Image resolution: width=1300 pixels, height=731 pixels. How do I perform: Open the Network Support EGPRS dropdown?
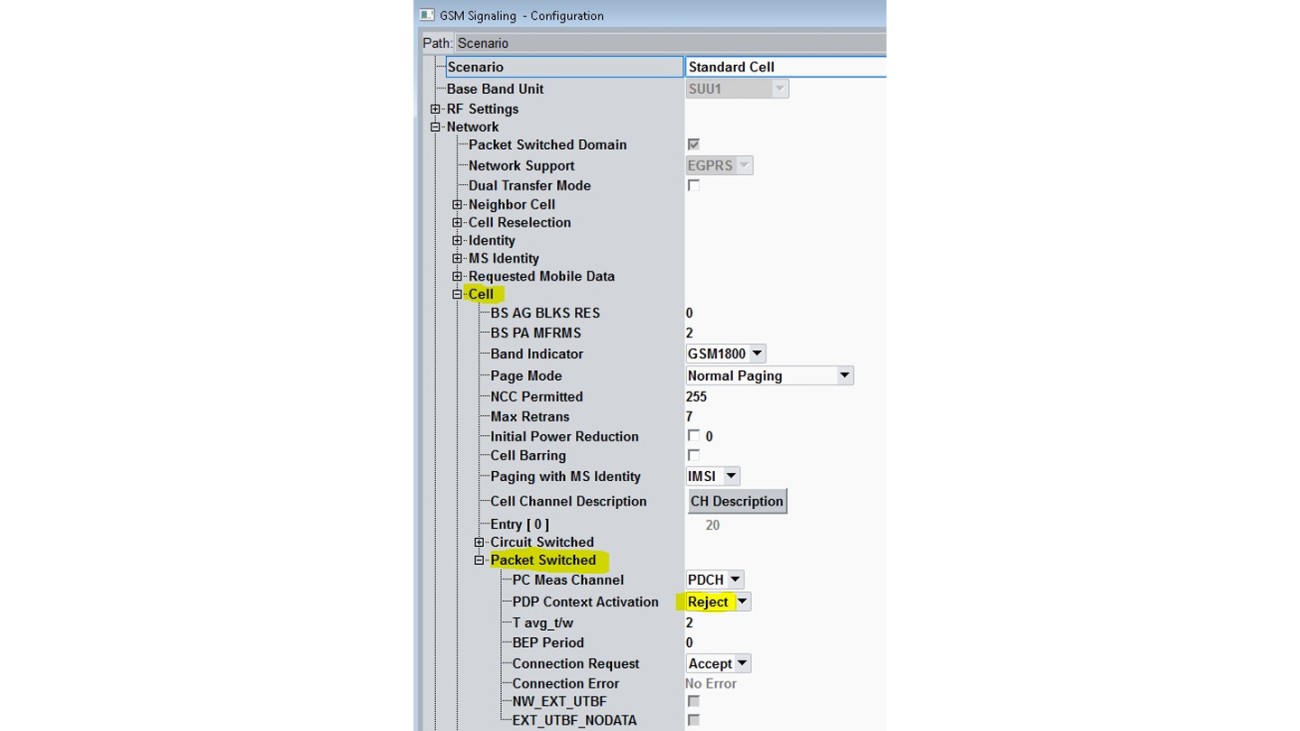point(719,165)
